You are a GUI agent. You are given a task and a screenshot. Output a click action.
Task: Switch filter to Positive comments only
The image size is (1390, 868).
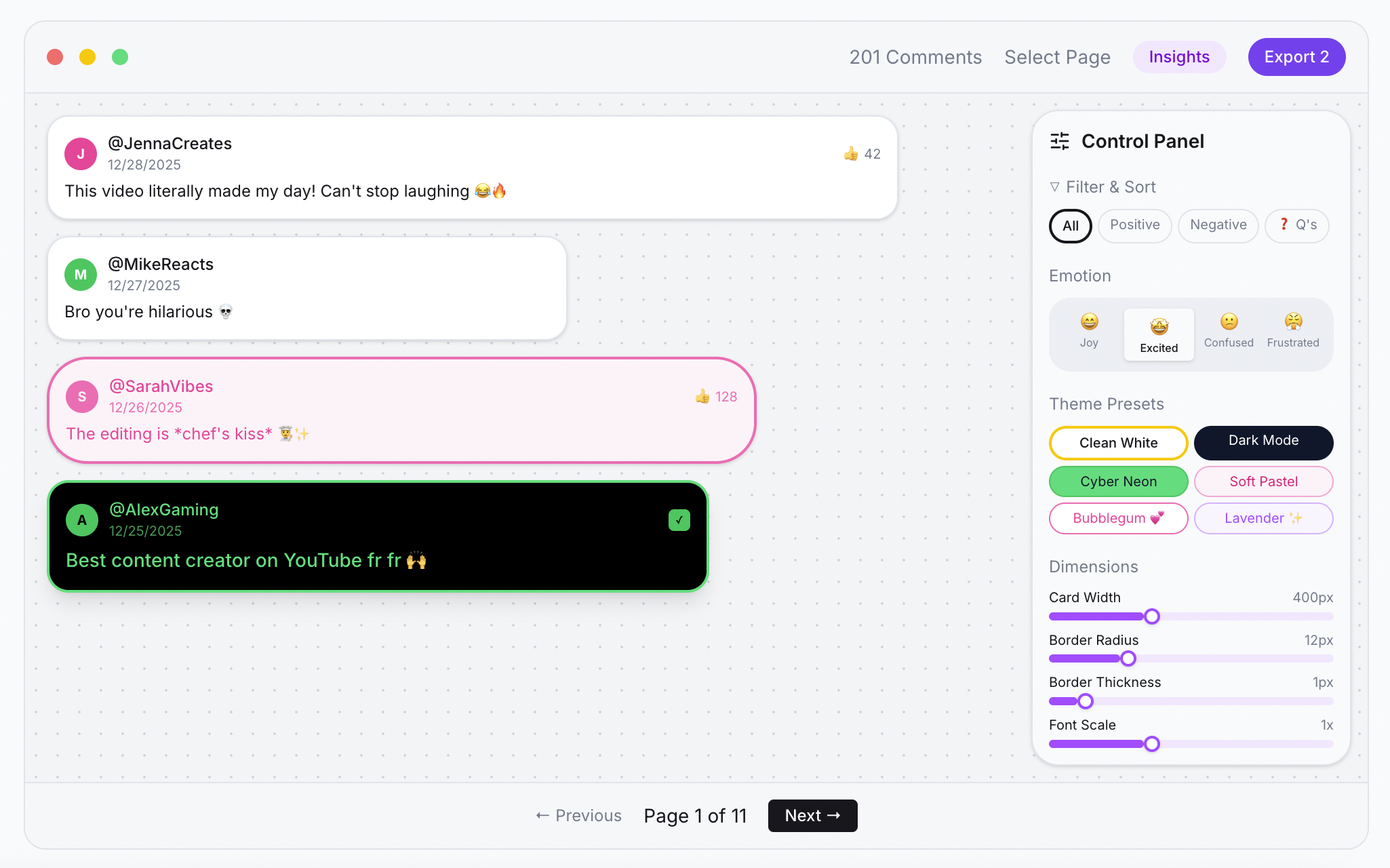(x=1134, y=225)
